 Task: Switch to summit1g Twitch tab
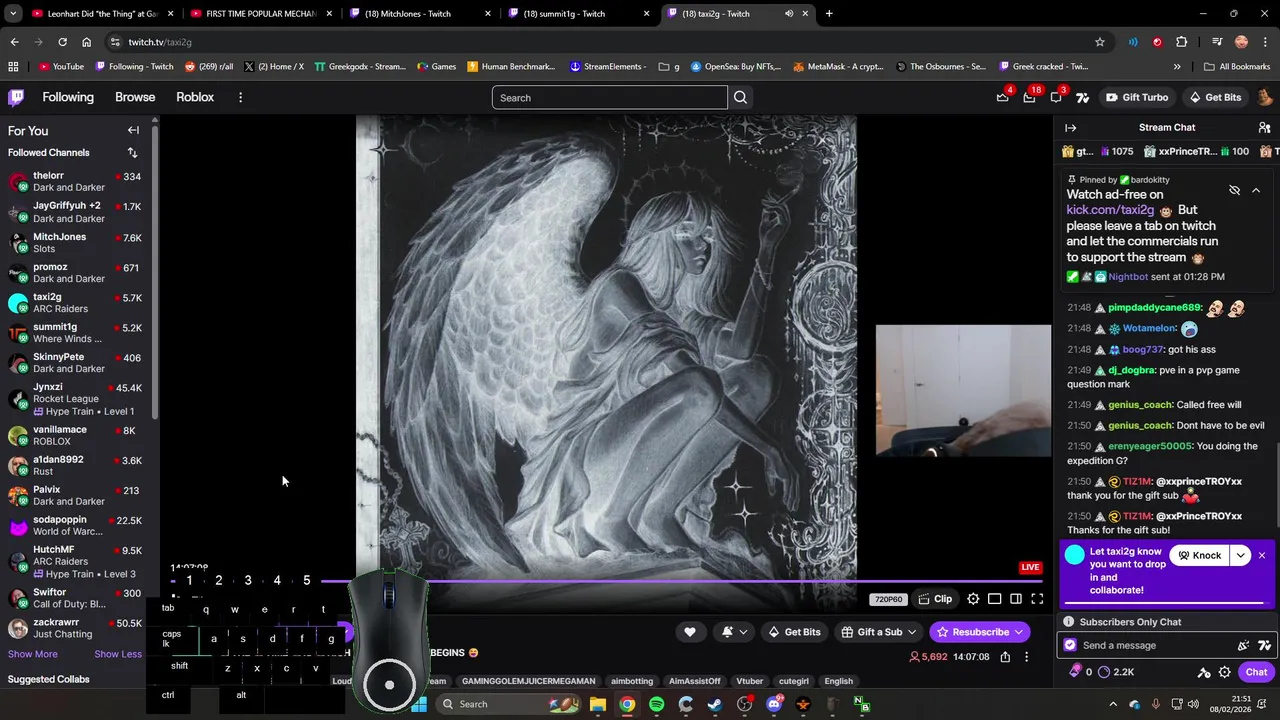(578, 14)
